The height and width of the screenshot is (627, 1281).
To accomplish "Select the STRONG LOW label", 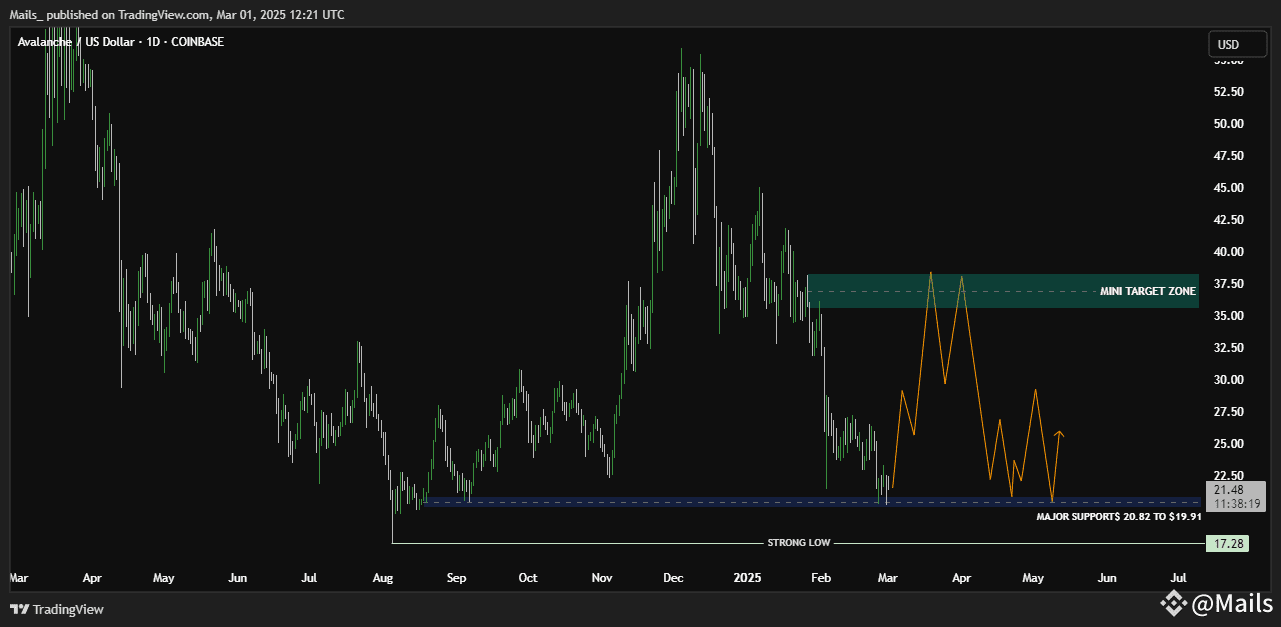I will [x=798, y=543].
